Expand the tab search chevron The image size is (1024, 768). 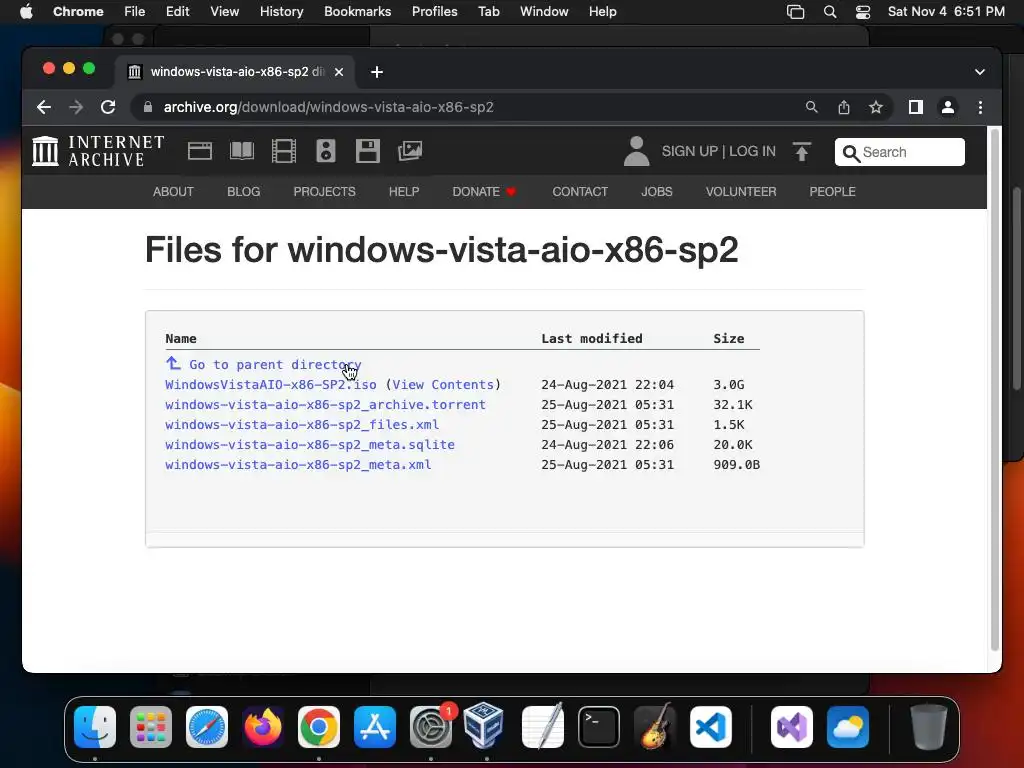tap(980, 72)
